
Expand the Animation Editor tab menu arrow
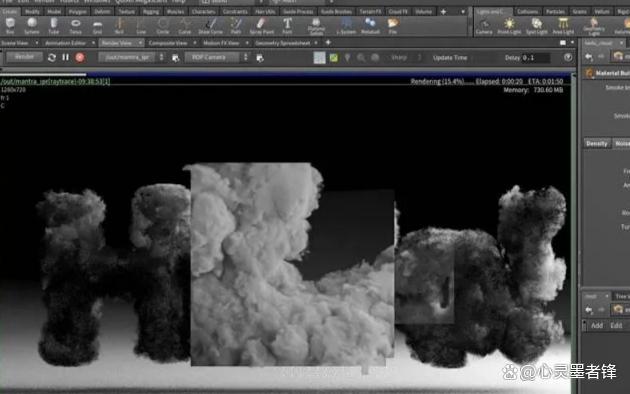coord(93,43)
